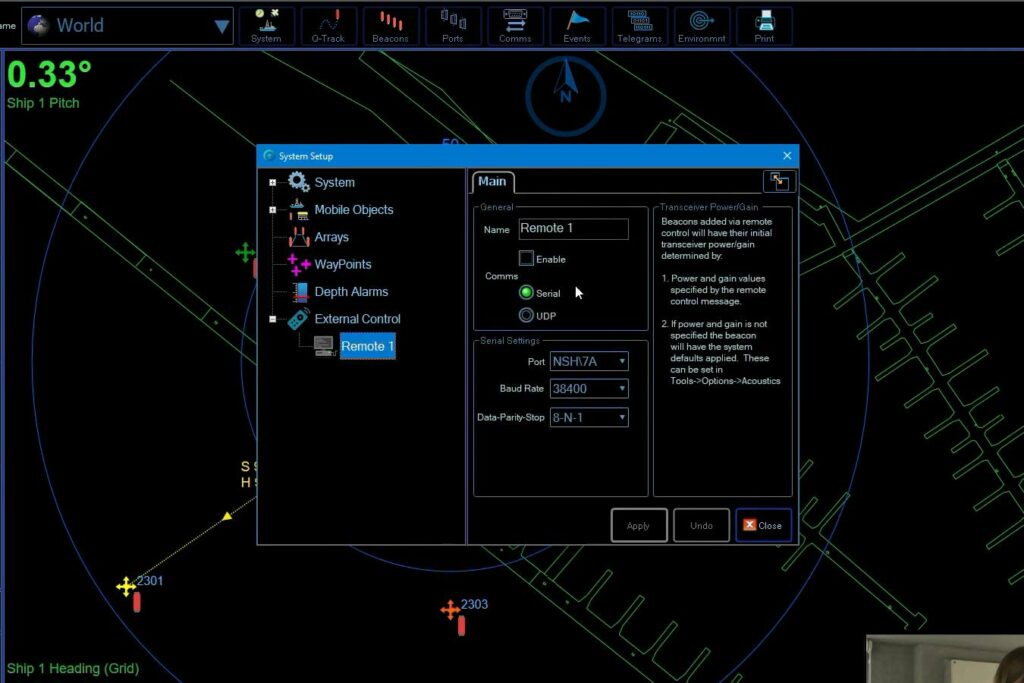Open the Events flag toolbar button
Viewport: 1024px width, 683px height.
coord(577,26)
